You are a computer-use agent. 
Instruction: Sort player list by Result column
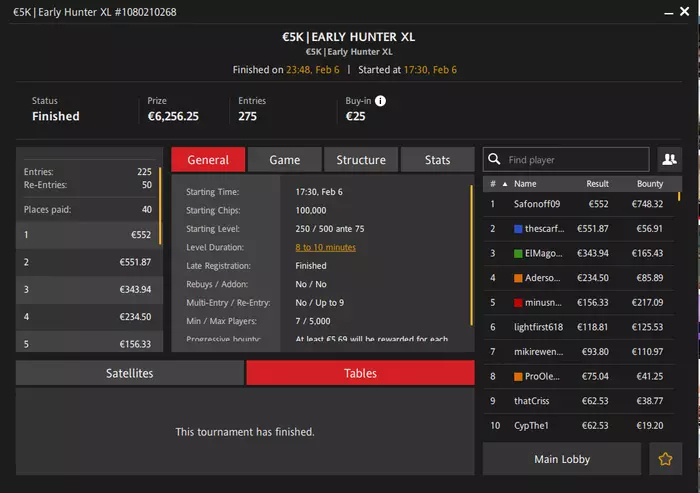tap(597, 184)
